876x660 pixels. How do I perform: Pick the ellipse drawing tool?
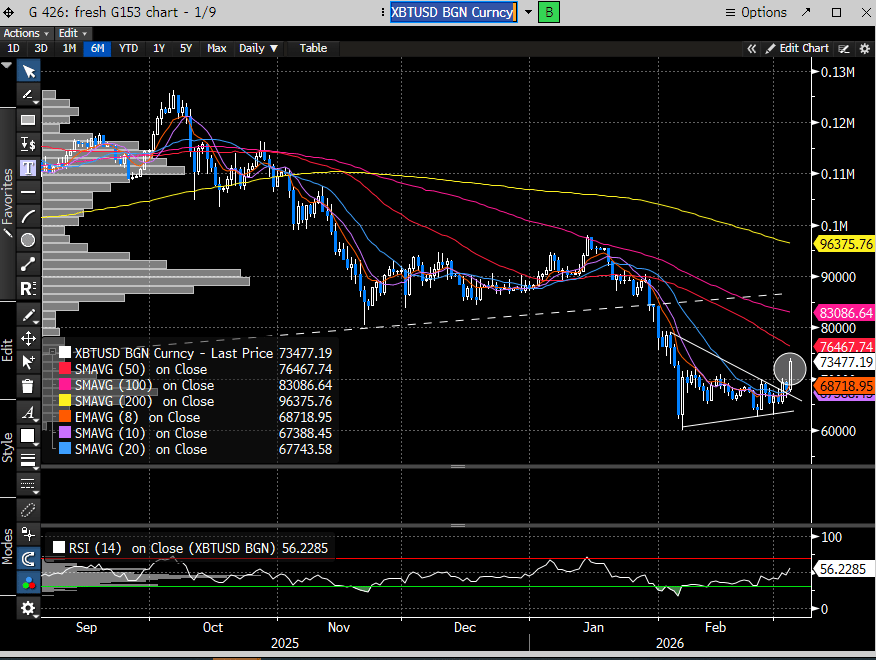click(29, 240)
